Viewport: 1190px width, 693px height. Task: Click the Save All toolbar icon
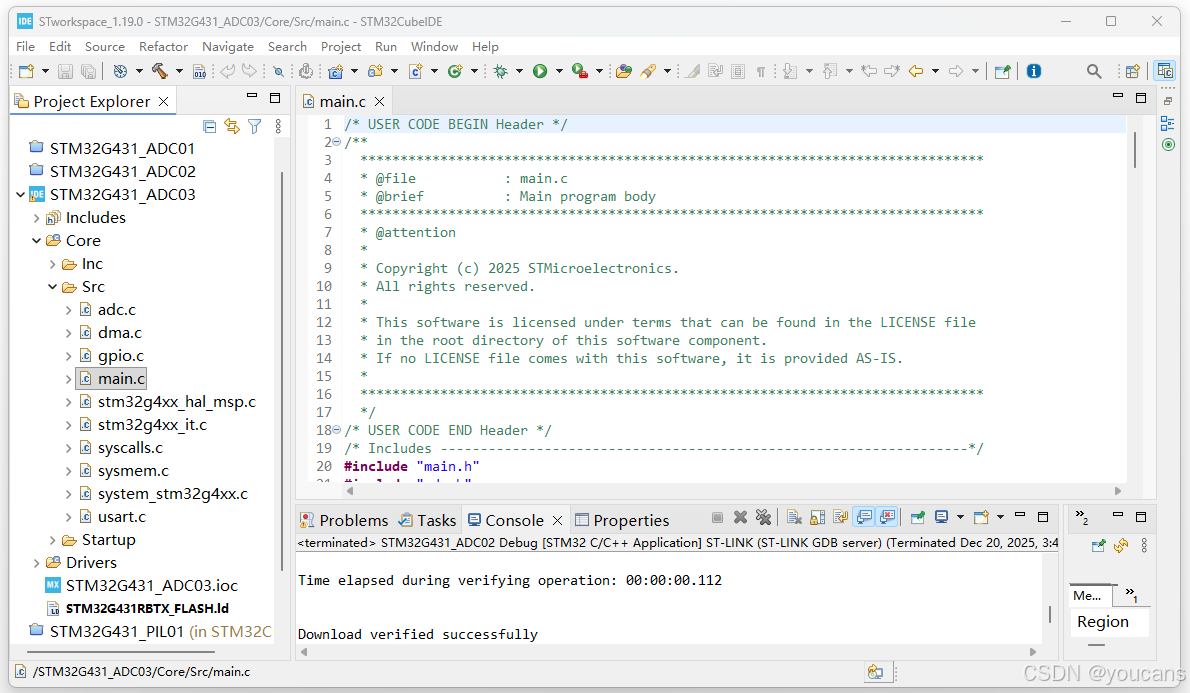[89, 71]
